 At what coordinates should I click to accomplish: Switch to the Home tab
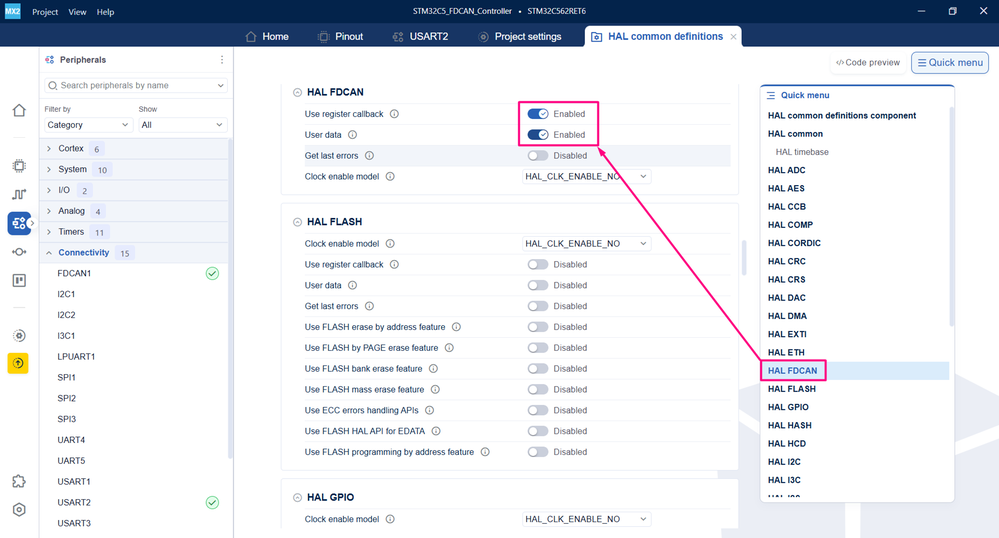coord(267,36)
